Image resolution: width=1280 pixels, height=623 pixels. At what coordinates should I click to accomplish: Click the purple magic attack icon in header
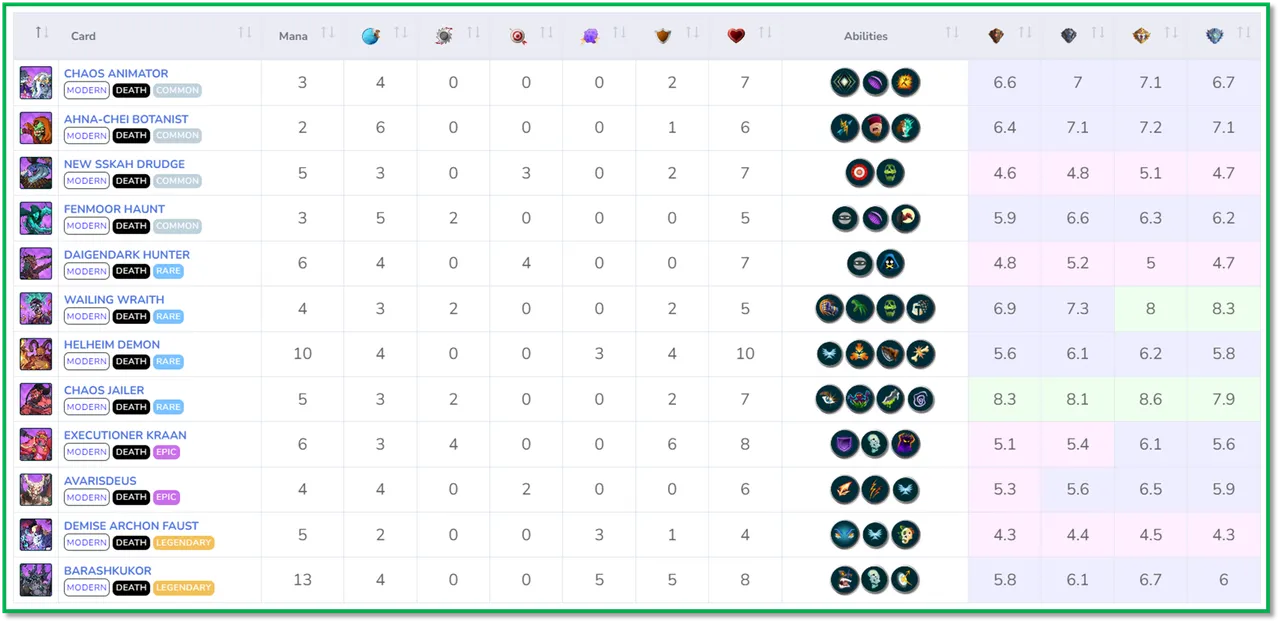pos(590,36)
